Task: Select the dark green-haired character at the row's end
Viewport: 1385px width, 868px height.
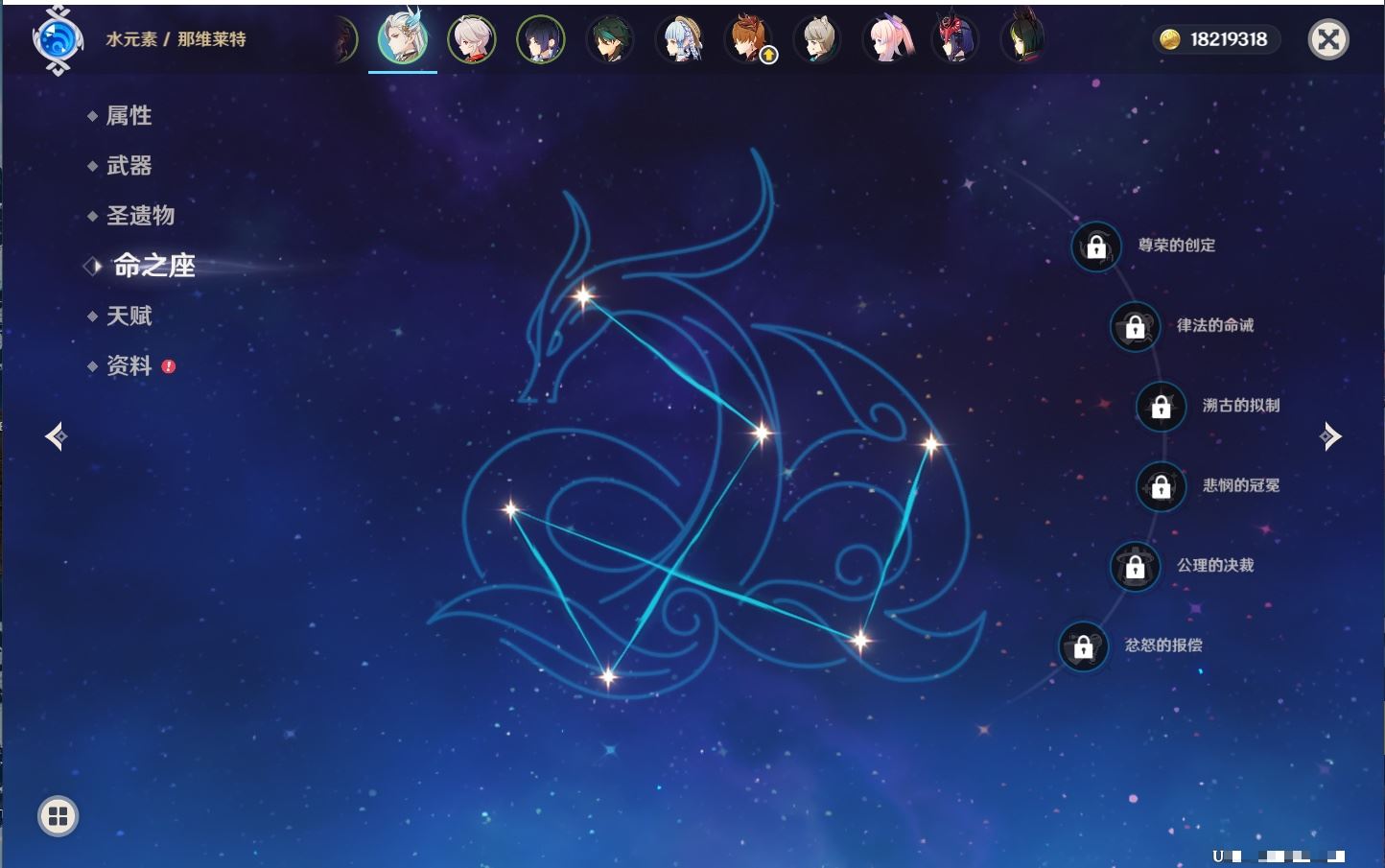Action: [x=1023, y=39]
